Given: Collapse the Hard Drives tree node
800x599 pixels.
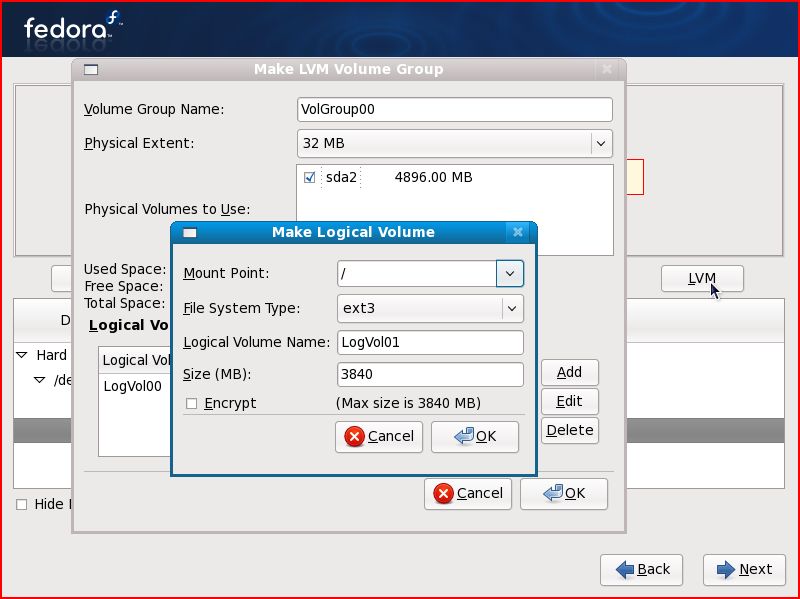Looking at the screenshot, I should 22,355.
